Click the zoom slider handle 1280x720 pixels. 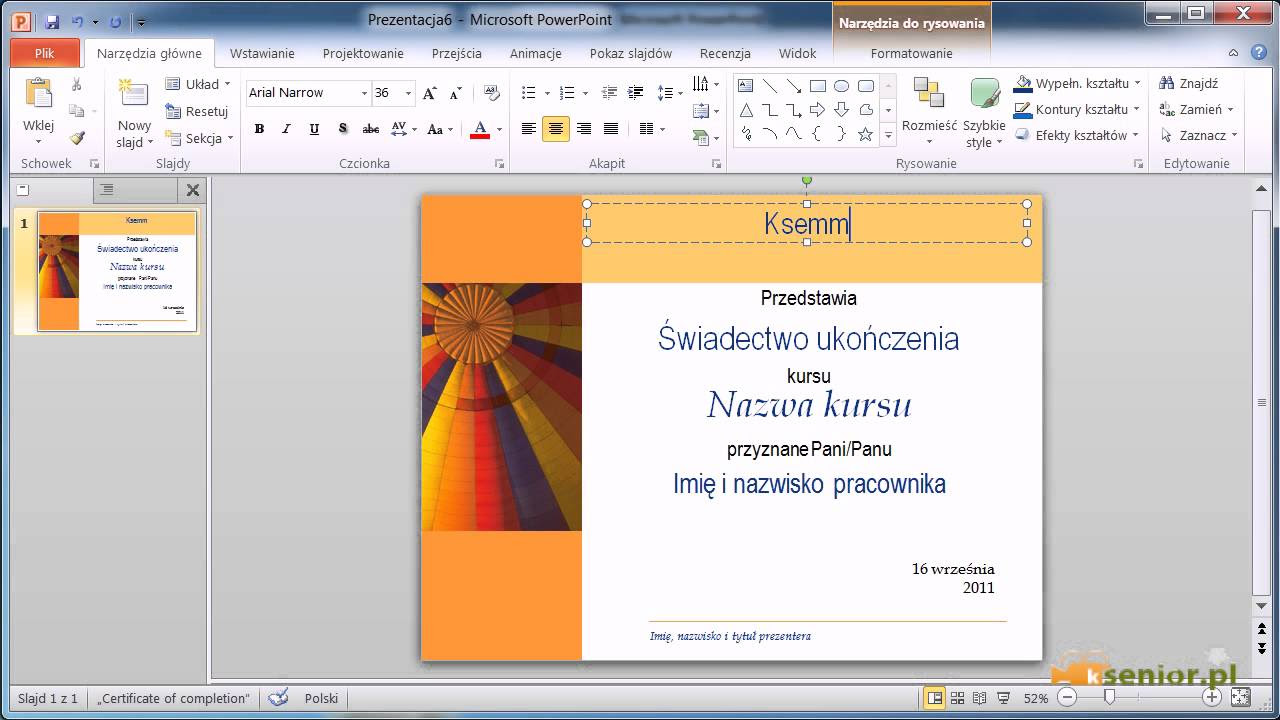click(1108, 698)
